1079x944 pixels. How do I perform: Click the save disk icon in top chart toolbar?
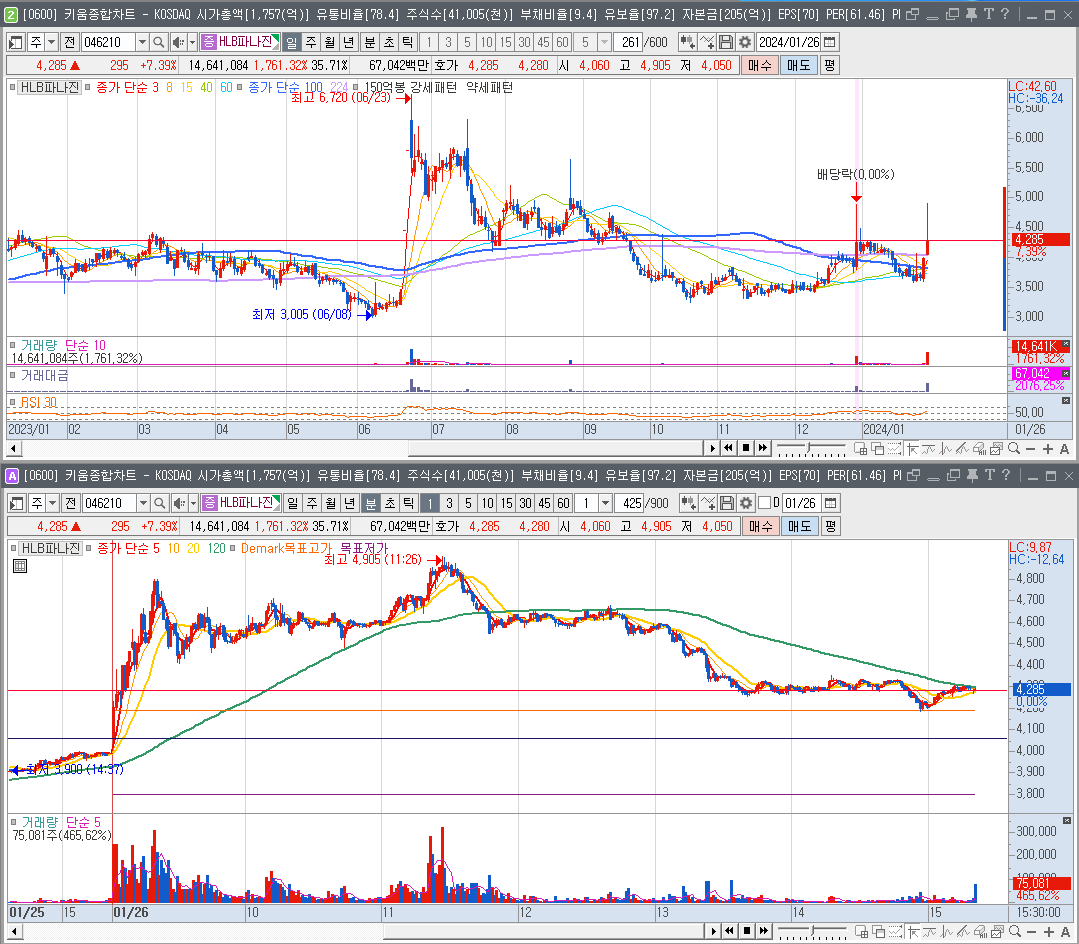(x=725, y=43)
